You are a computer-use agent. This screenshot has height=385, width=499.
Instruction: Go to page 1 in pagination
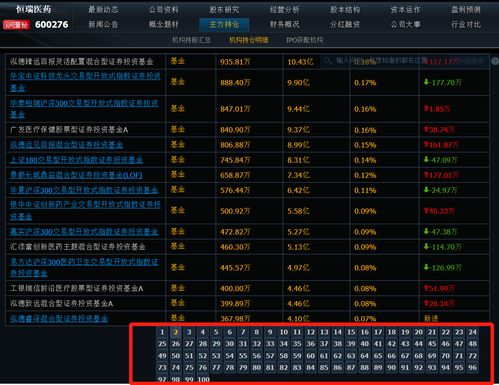click(162, 332)
